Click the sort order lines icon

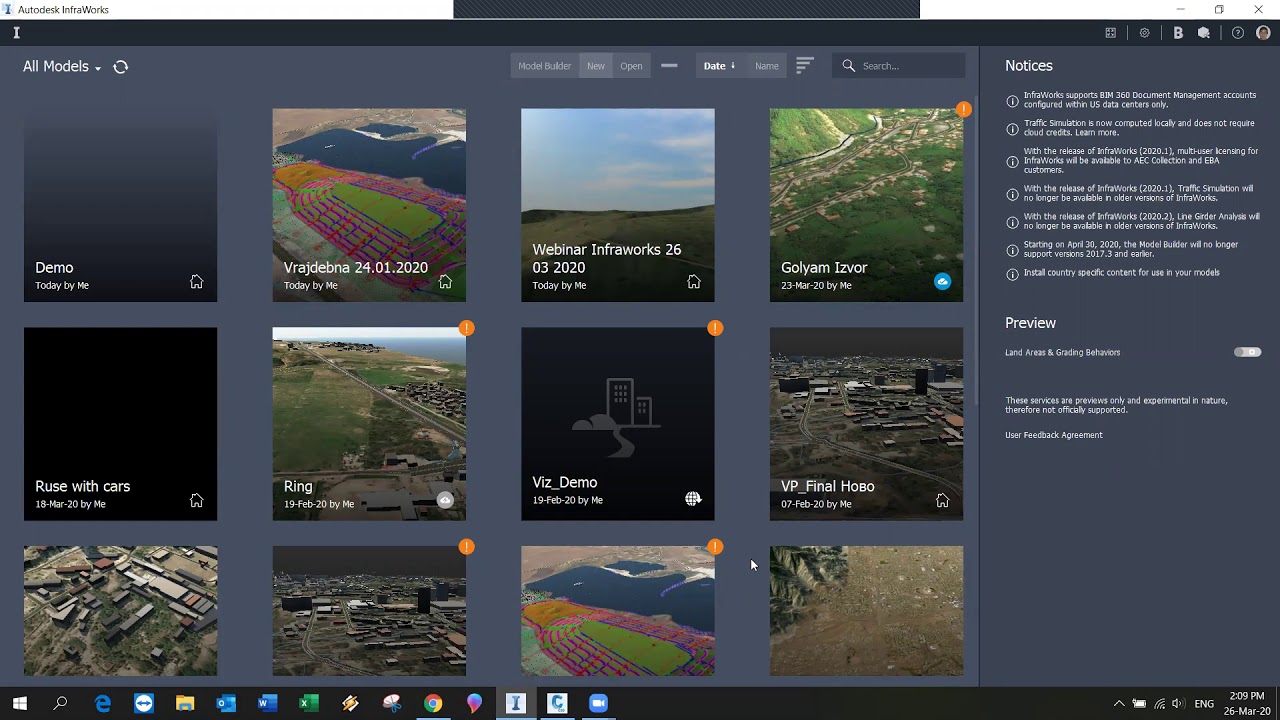click(x=804, y=66)
